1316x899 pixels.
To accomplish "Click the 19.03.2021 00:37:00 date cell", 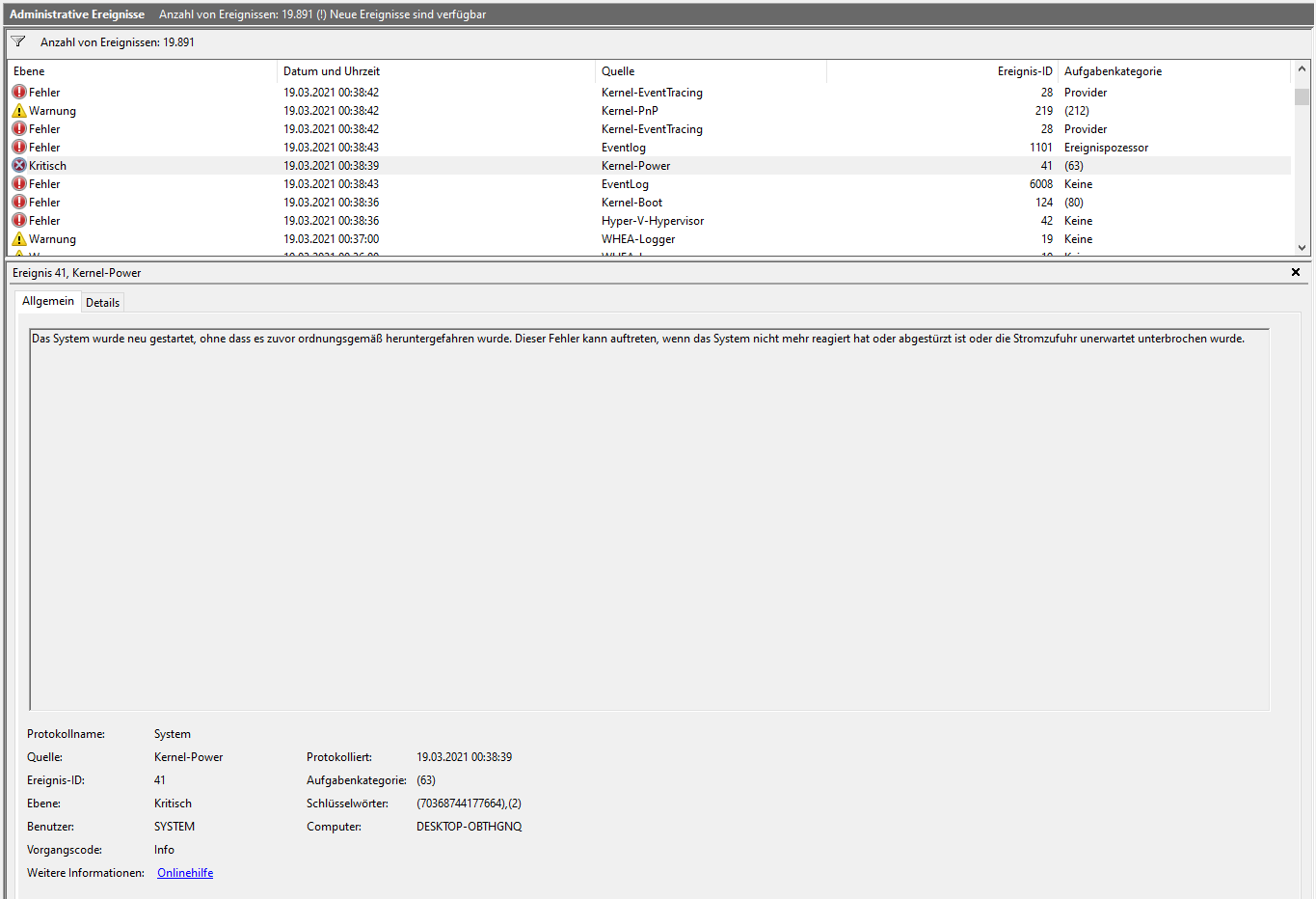I will (x=331, y=239).
